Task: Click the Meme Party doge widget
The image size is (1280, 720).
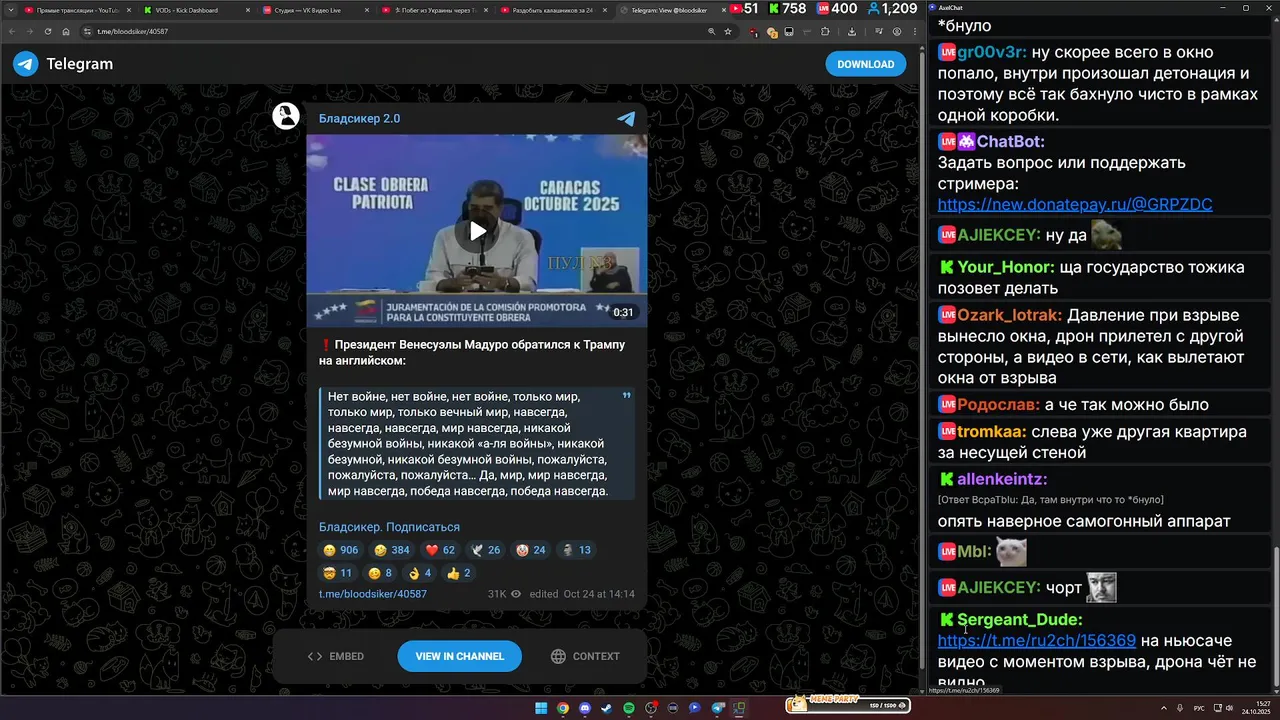Action: click(x=847, y=704)
